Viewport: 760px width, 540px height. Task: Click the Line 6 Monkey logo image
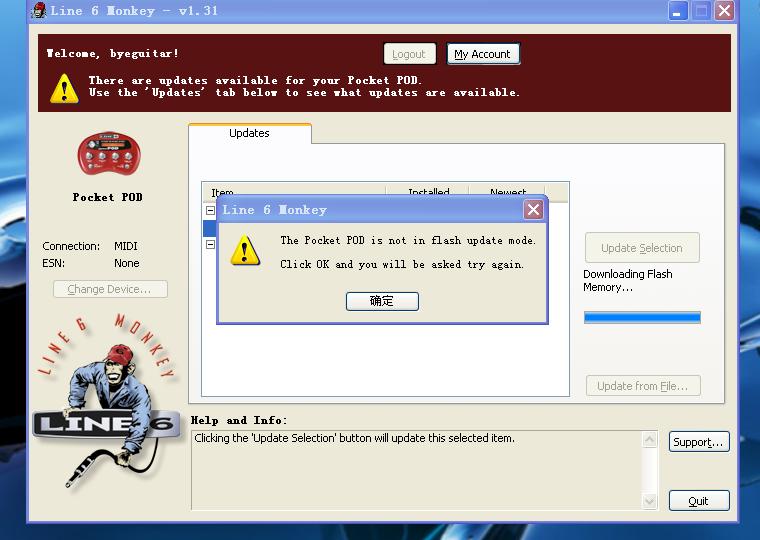[x=105, y=400]
